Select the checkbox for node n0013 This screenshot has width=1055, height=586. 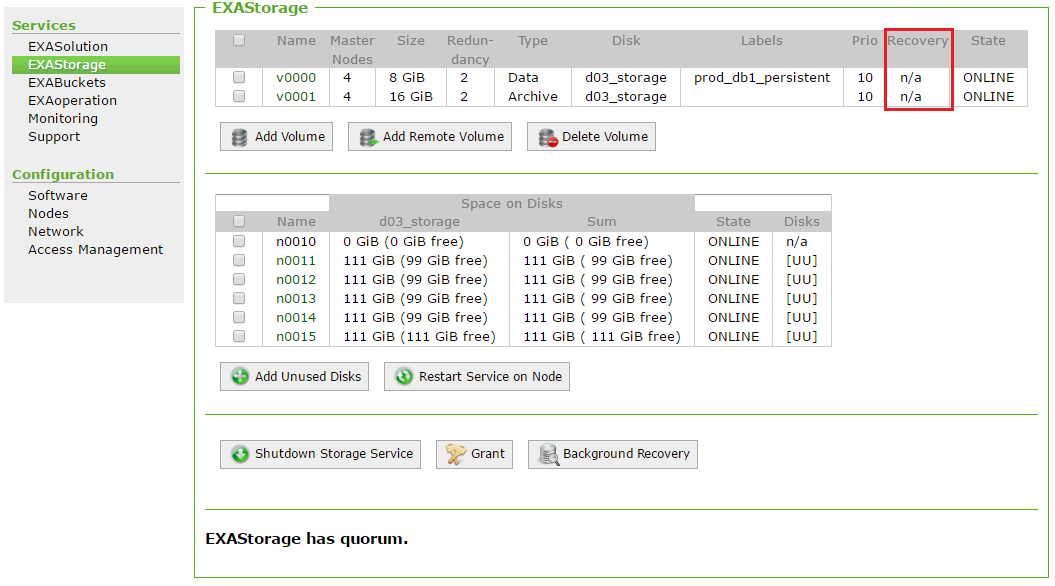coord(239,298)
